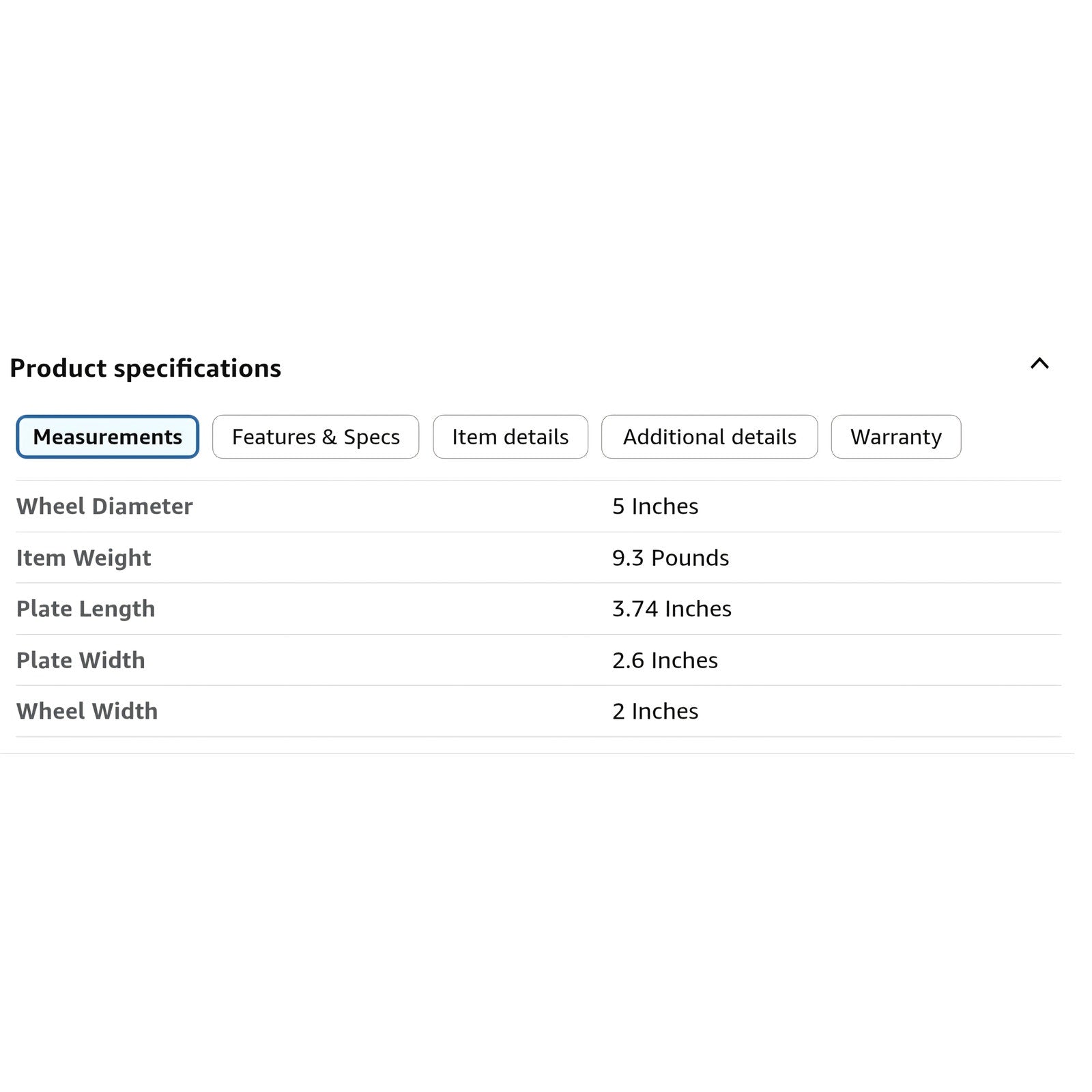This screenshot has width=1092, height=1092.
Task: Click the word specifications in the heading
Action: (197, 369)
